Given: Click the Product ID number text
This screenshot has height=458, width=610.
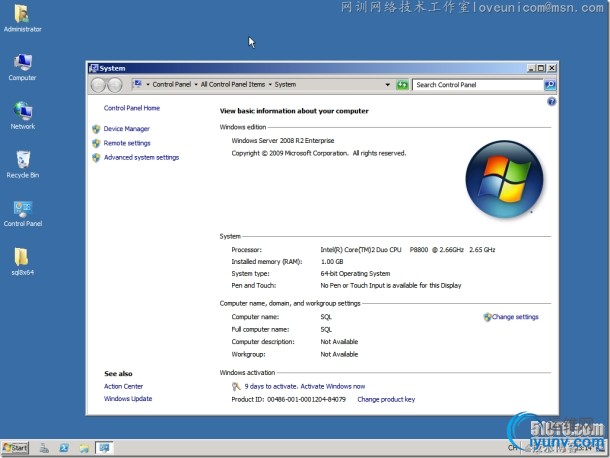Looking at the screenshot, I should 306,399.
